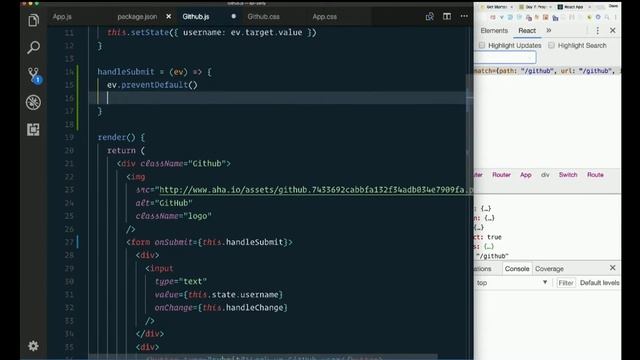Close the DevTools panel

point(613,31)
